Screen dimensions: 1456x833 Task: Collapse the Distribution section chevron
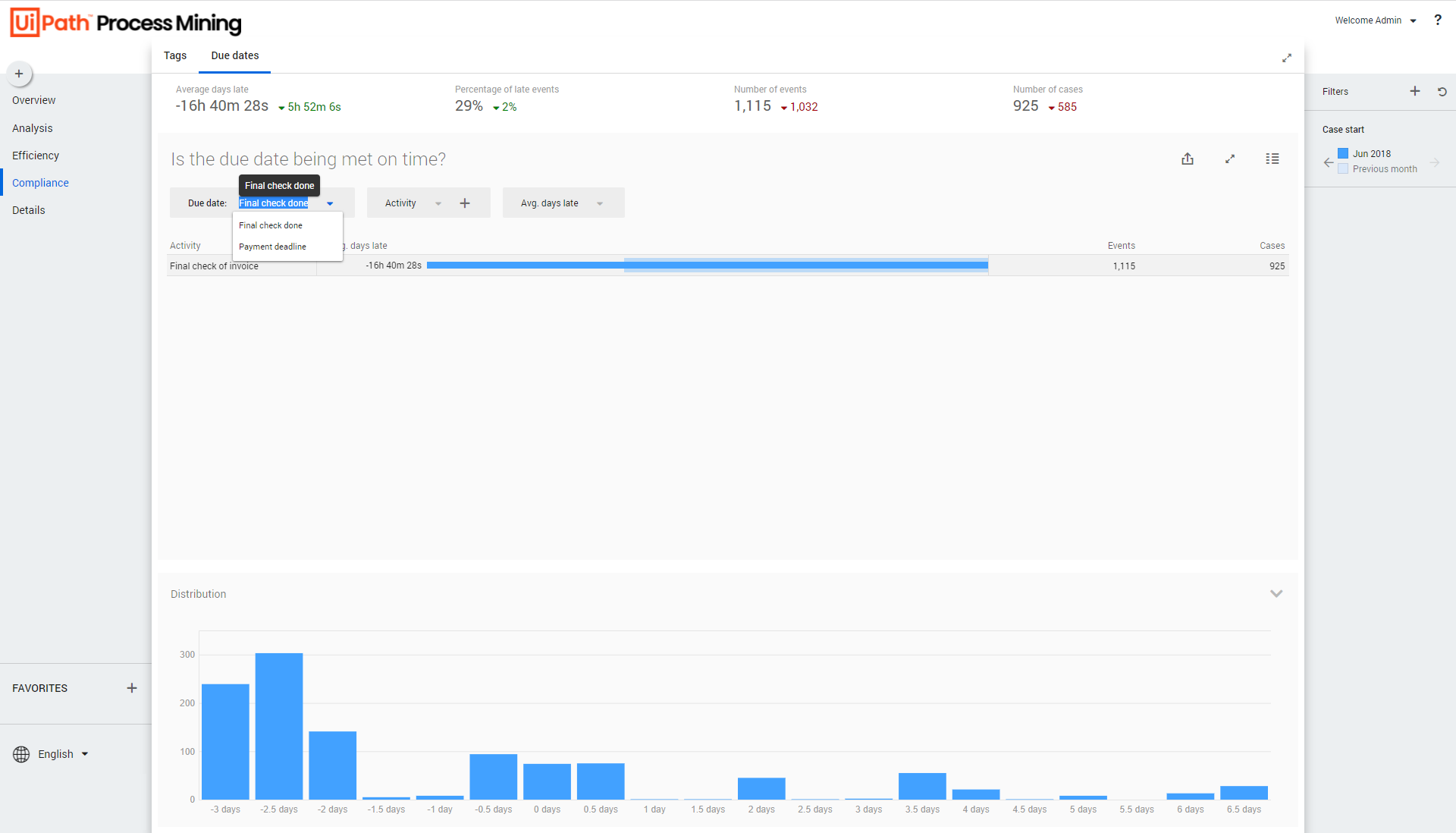click(x=1276, y=594)
